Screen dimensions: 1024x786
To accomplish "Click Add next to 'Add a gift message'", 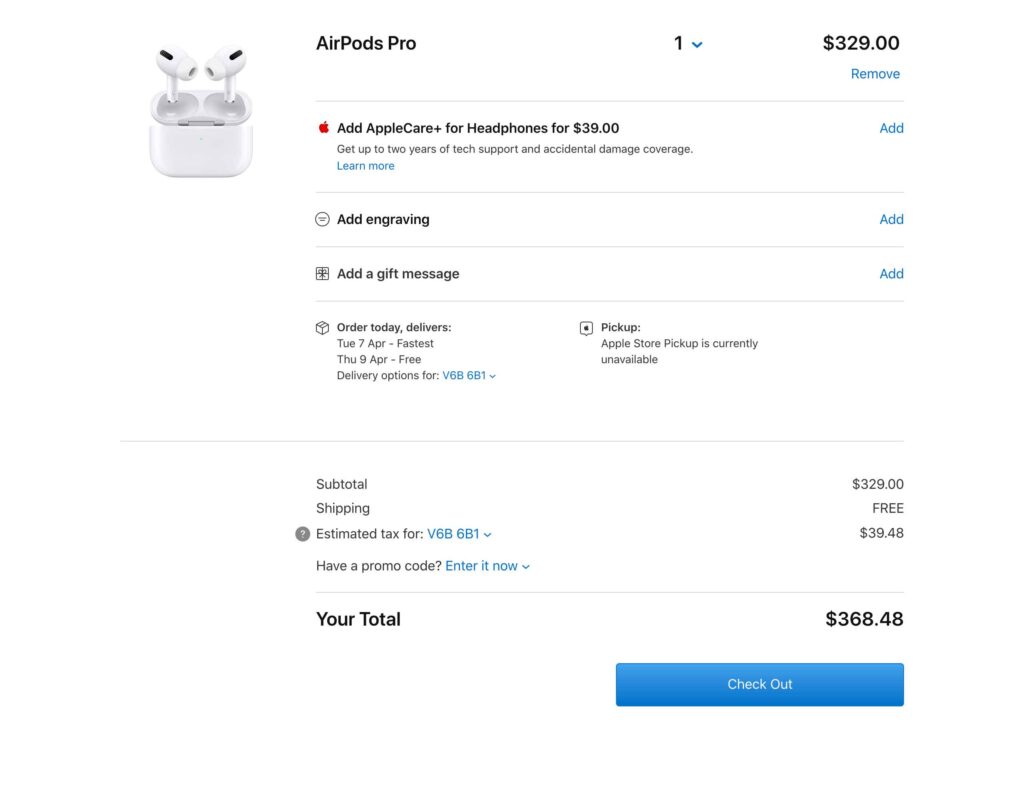I will point(891,274).
